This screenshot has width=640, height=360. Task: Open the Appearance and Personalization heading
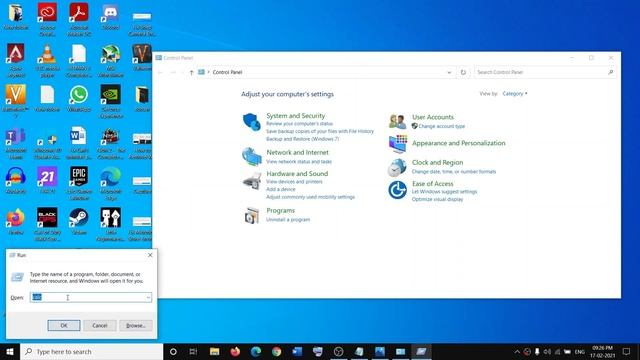pyautogui.click(x=458, y=143)
